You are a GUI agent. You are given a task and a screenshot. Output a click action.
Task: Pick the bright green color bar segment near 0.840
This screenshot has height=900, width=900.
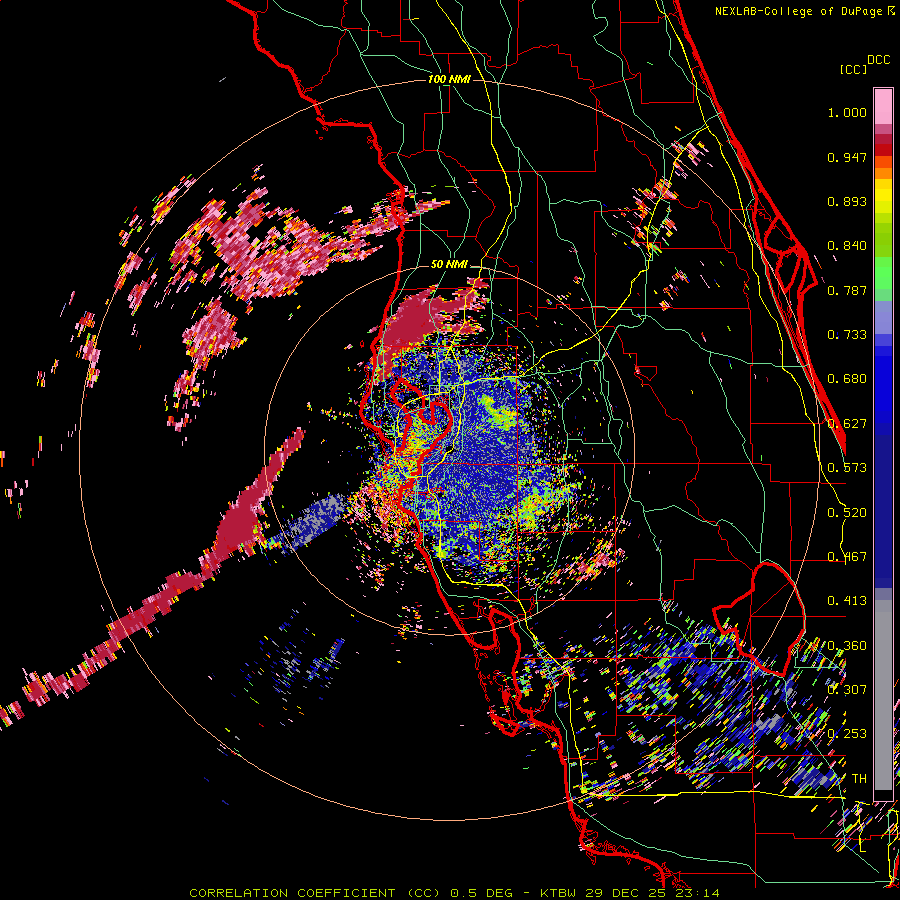tap(883, 273)
